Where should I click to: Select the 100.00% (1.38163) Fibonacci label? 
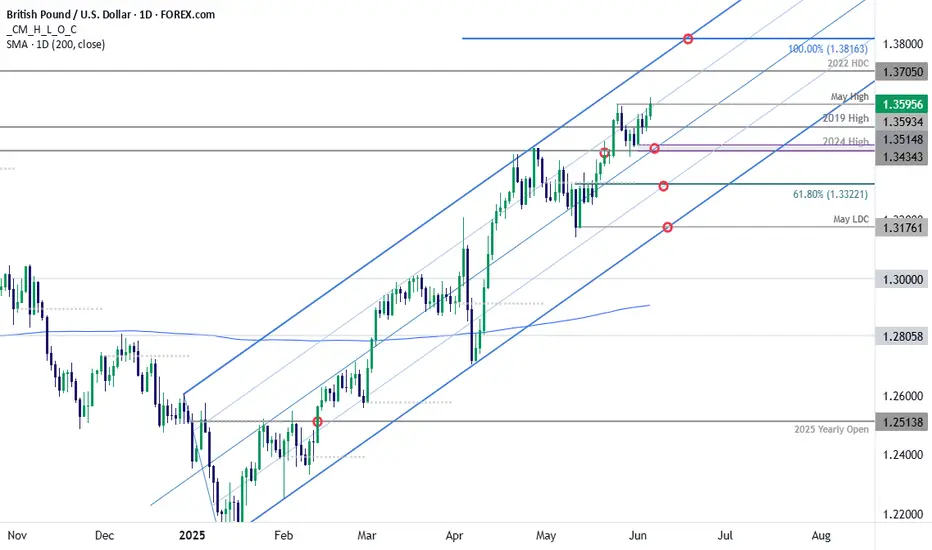pyautogui.click(x=828, y=49)
